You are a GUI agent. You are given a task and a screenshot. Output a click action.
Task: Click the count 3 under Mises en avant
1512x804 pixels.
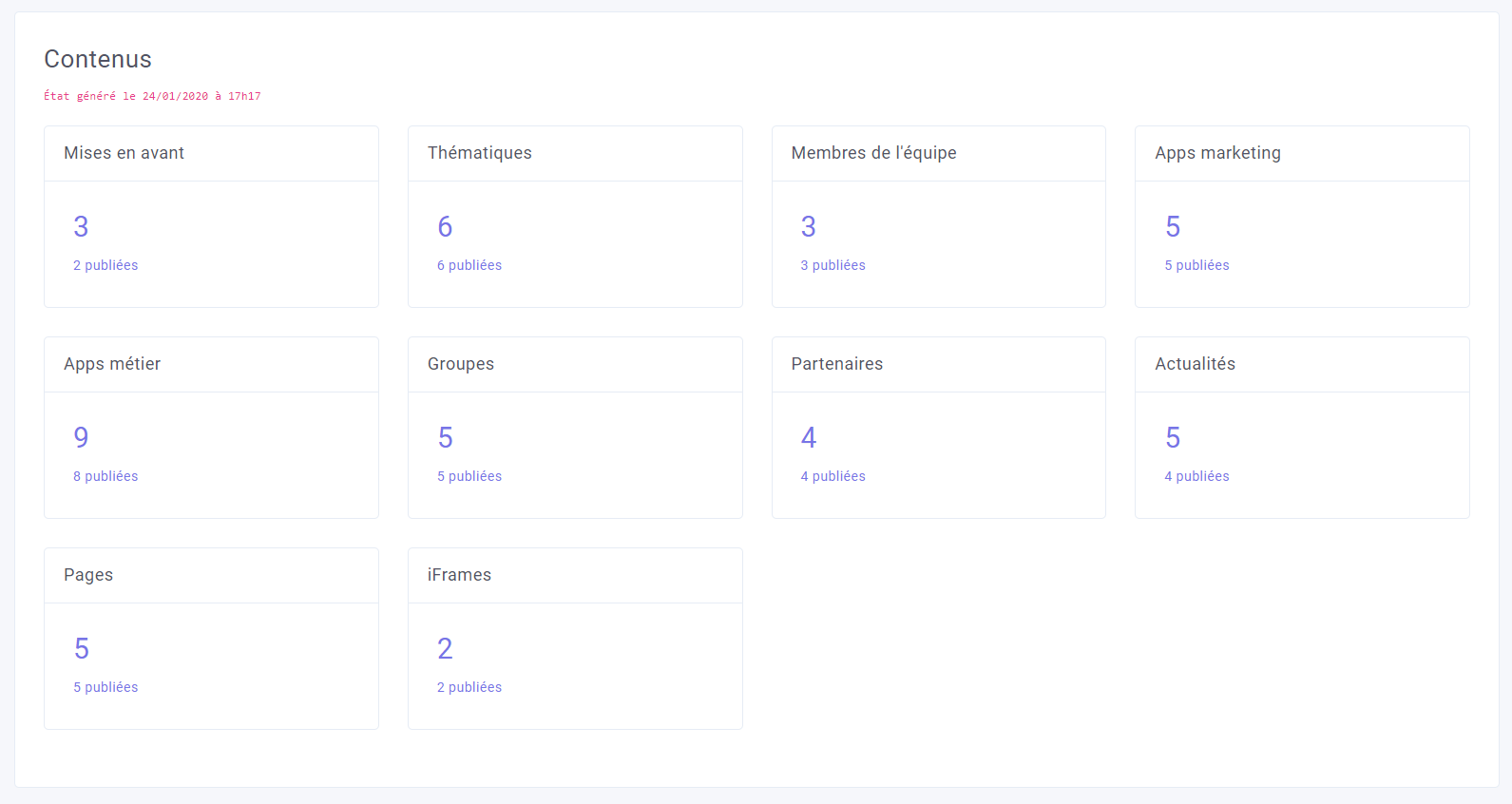point(81,226)
